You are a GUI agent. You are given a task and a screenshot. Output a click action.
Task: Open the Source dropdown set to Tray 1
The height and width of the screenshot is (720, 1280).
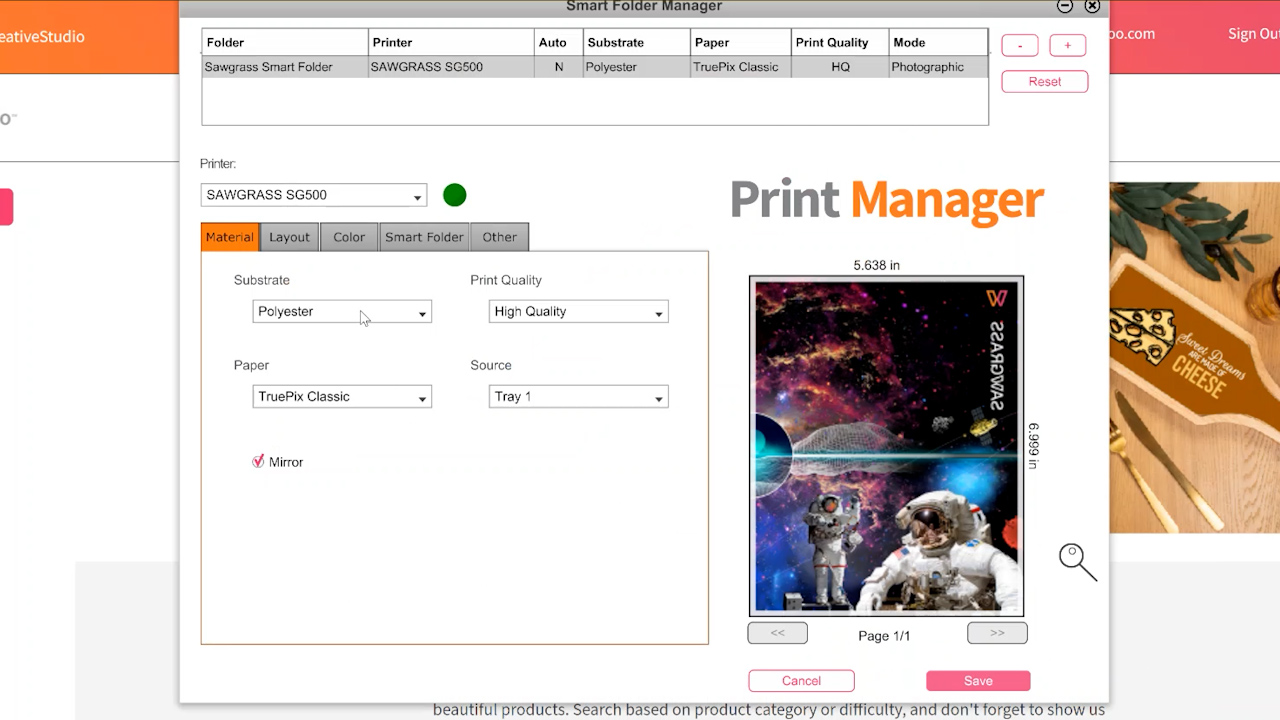(x=578, y=397)
